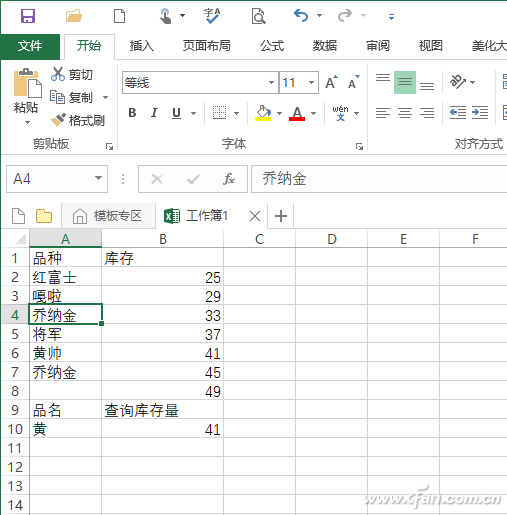Activate 格式刷 format painter
The width and height of the screenshot is (507, 515).
point(77,120)
